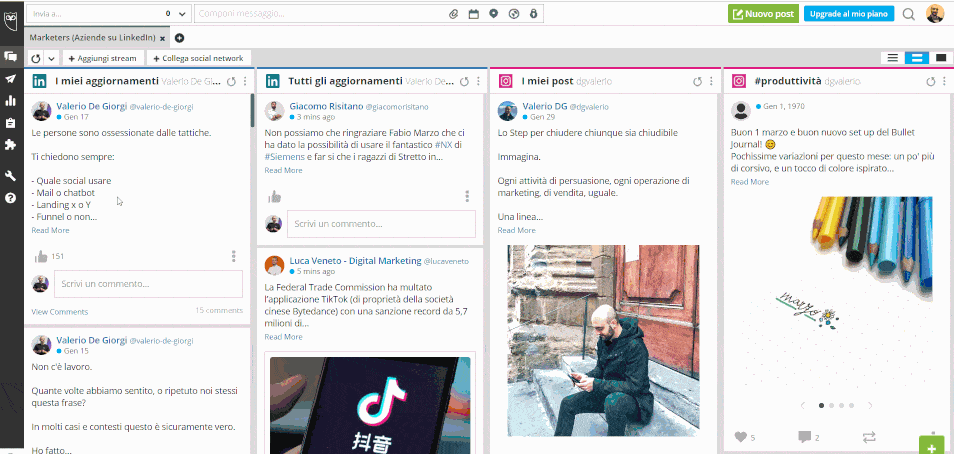
Task: Click the Nuovo post button
Action: pyautogui.click(x=763, y=14)
